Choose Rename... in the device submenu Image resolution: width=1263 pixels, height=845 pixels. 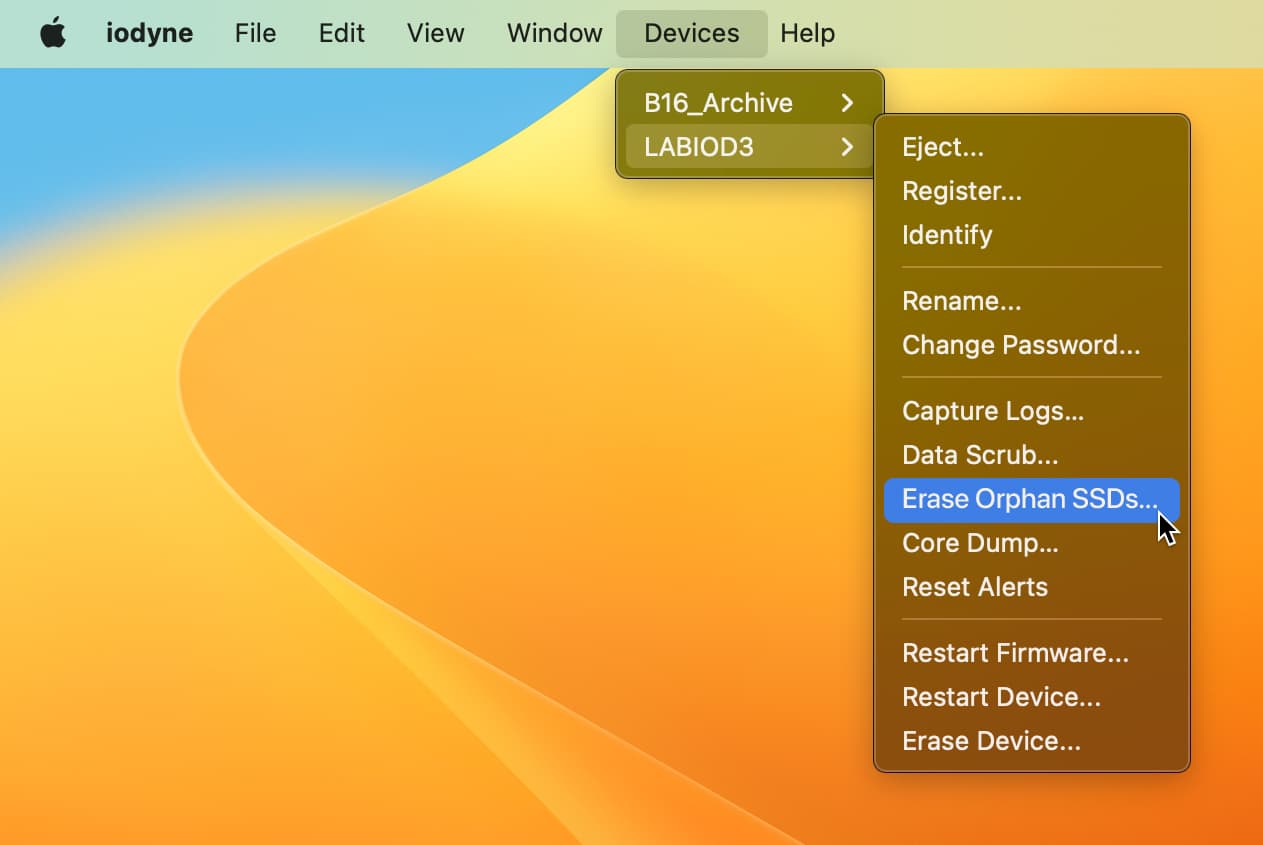pyautogui.click(x=1032, y=301)
